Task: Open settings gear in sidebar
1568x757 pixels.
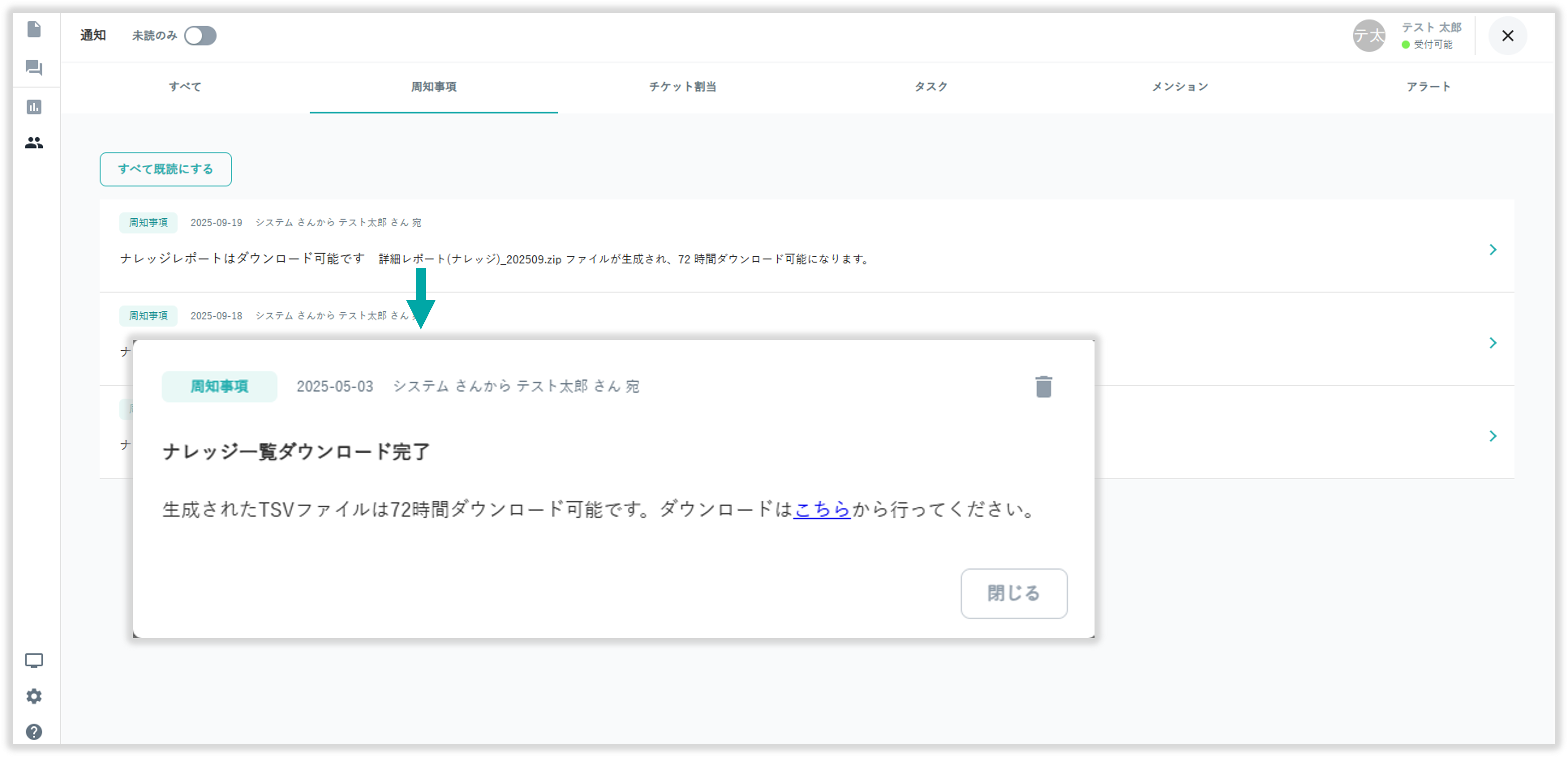Action: coord(34,696)
